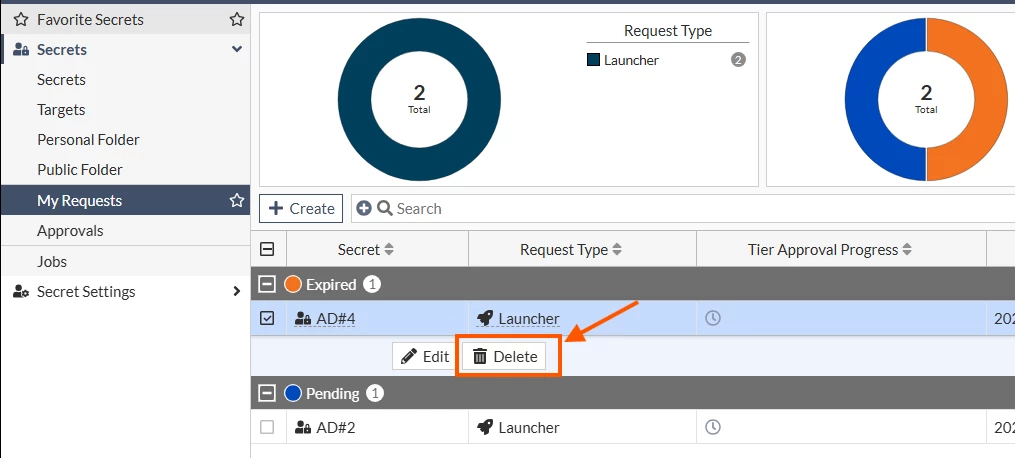Screen dimensions: 1015x458
Task: Click the Launcher link in the AD#4 row
Action: pos(529,318)
